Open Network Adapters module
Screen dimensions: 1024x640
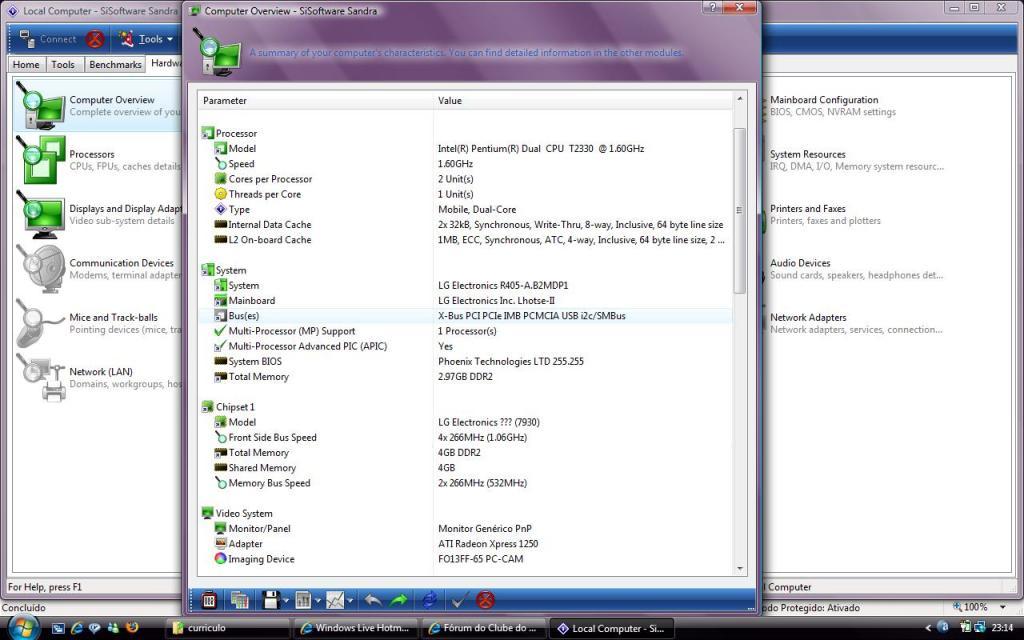[856, 323]
